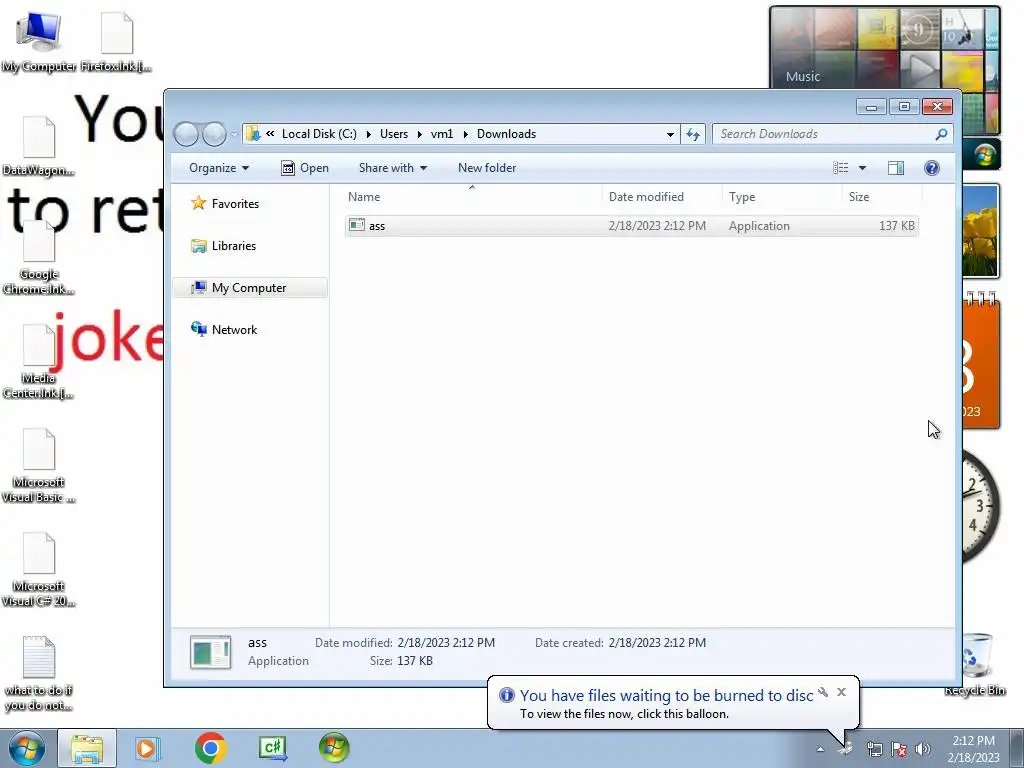Sort by Date modified column header
The height and width of the screenshot is (768, 1024).
(662, 197)
